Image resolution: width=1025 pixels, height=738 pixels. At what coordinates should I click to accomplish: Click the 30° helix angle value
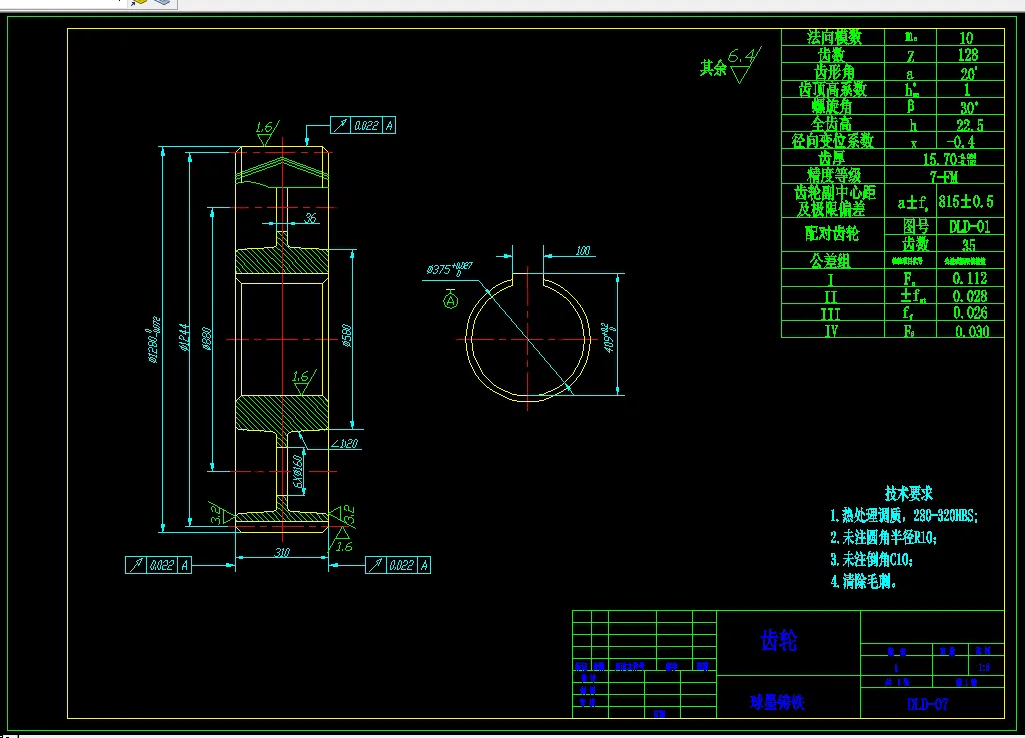tap(969, 107)
